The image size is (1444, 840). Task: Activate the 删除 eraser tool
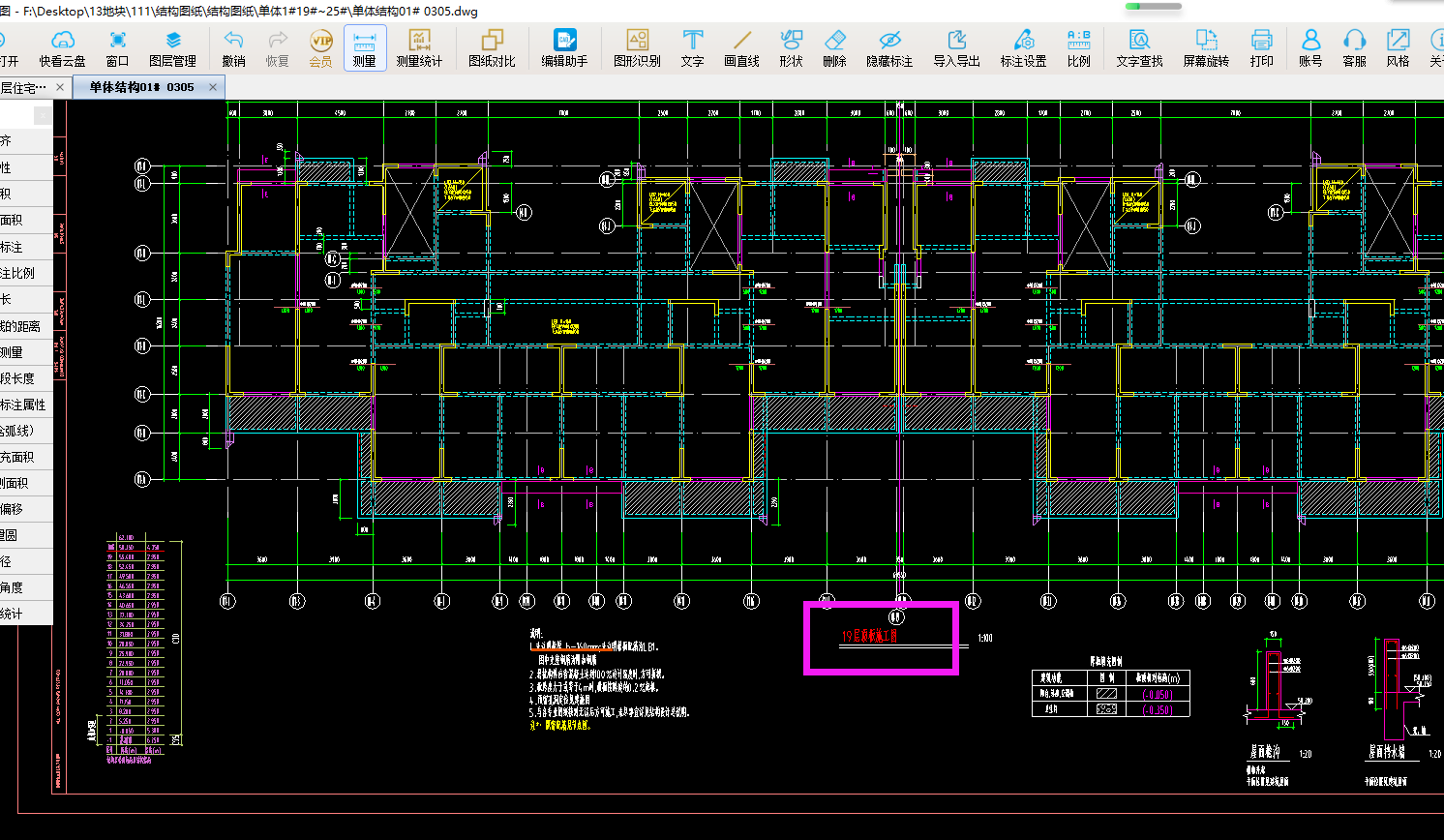point(834,47)
